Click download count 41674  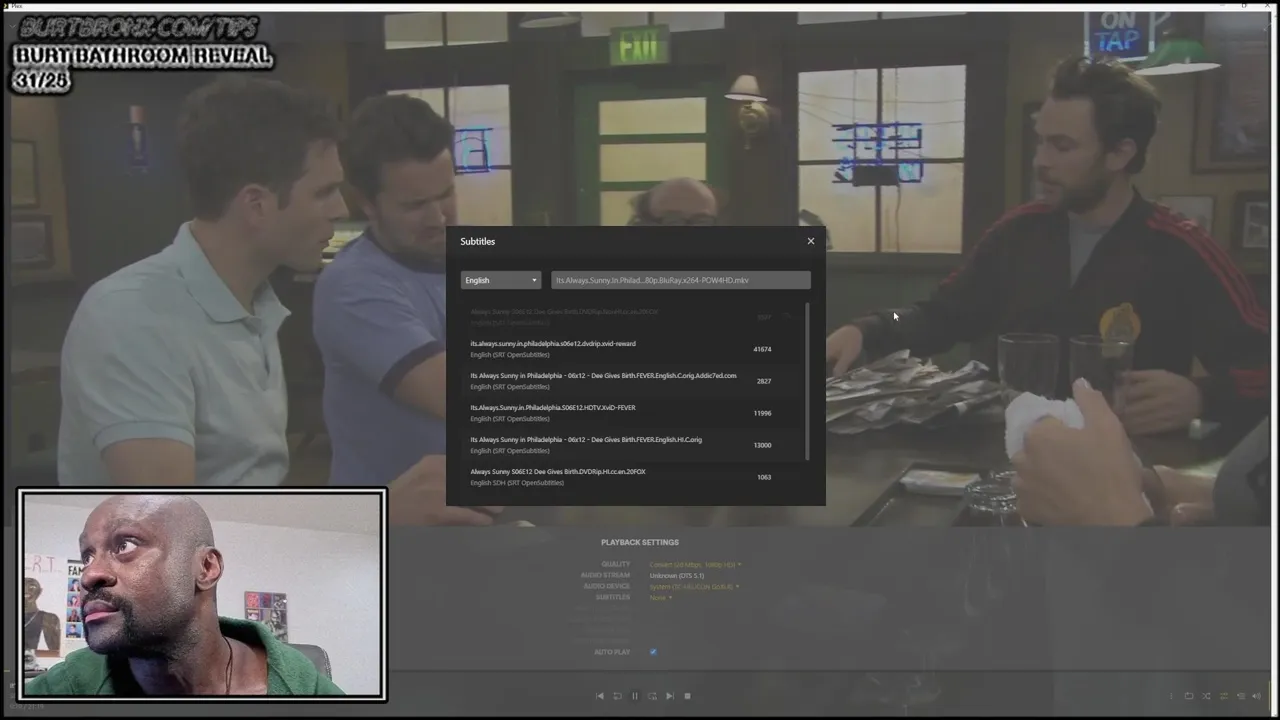pyautogui.click(x=762, y=349)
